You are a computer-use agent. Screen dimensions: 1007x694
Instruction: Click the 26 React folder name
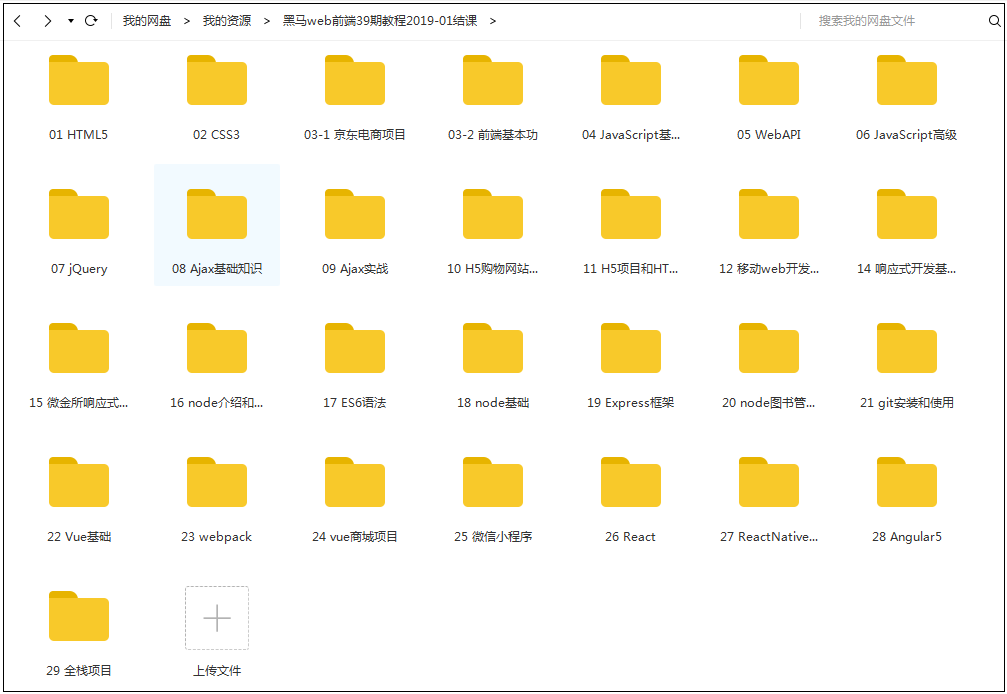pos(630,537)
